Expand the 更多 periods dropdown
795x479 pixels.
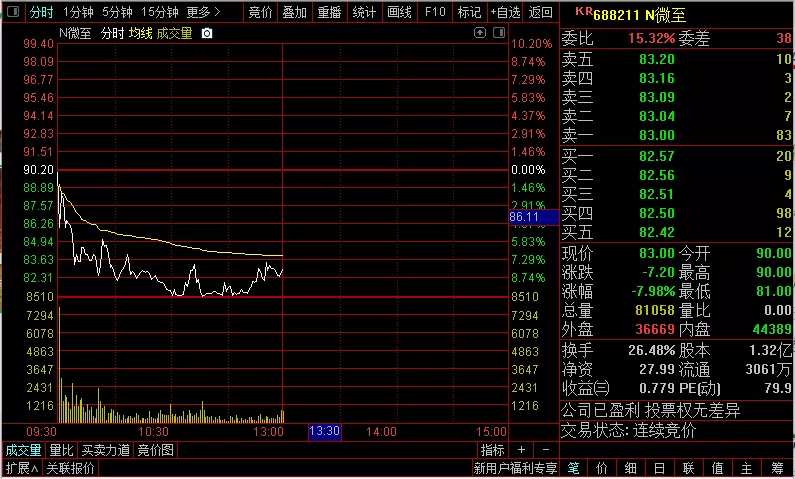click(203, 12)
